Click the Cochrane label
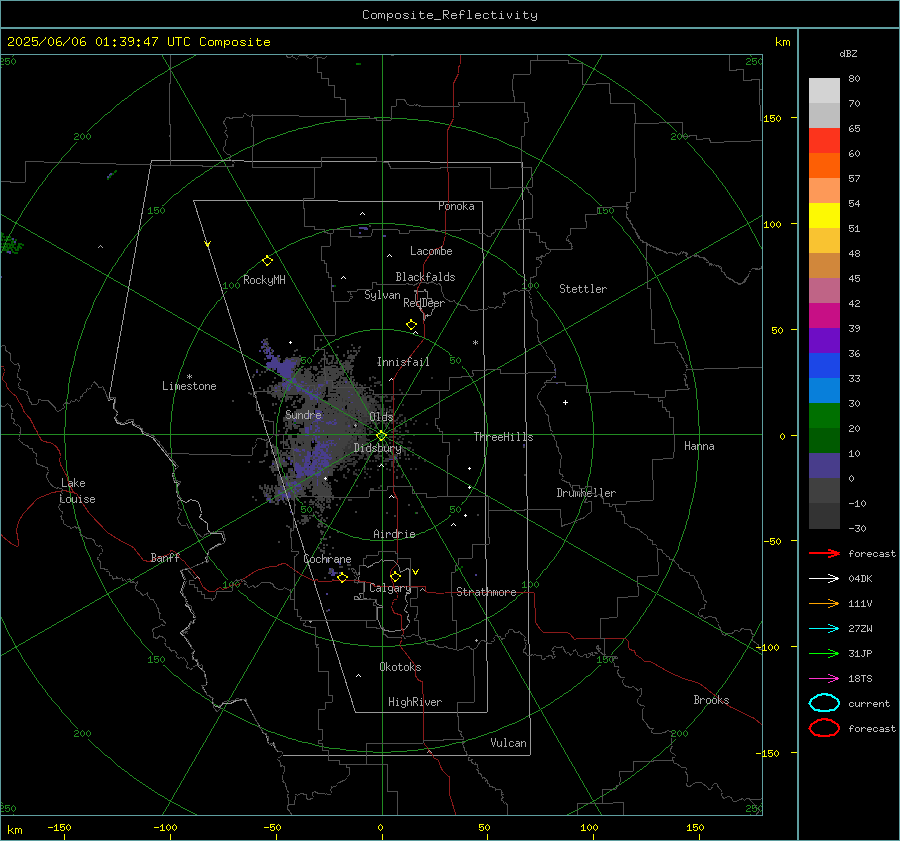 tap(327, 559)
